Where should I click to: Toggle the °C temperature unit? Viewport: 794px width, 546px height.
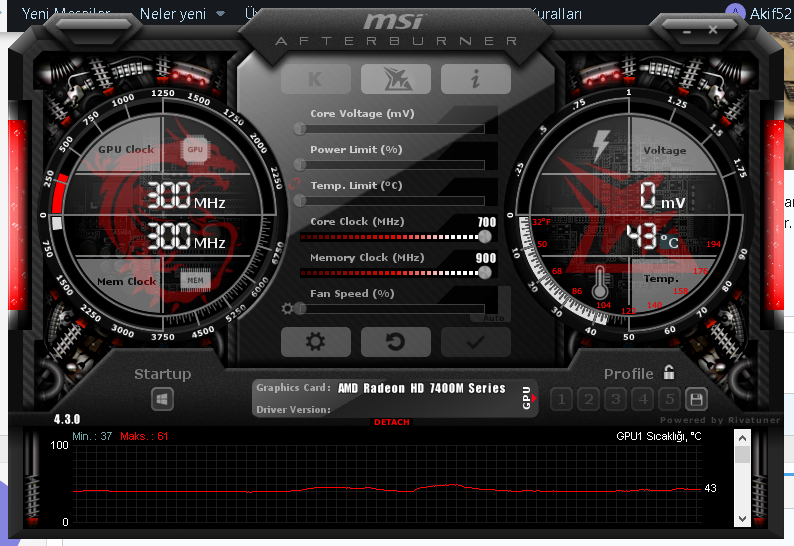click(669, 242)
